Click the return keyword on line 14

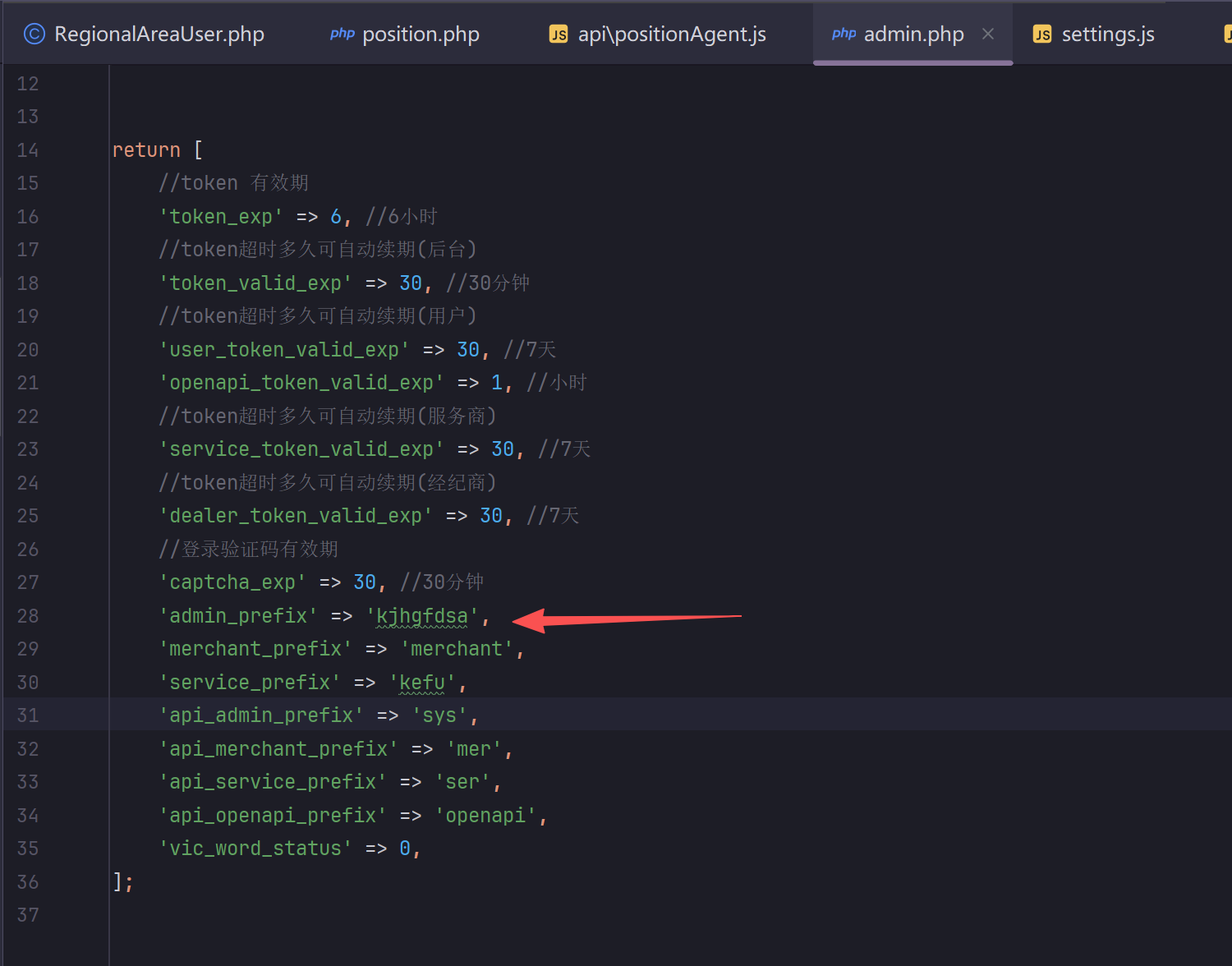(x=146, y=150)
